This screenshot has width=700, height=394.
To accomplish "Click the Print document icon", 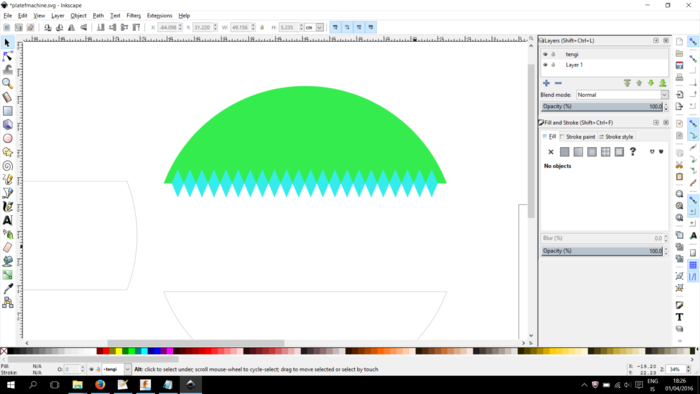I will 679,77.
